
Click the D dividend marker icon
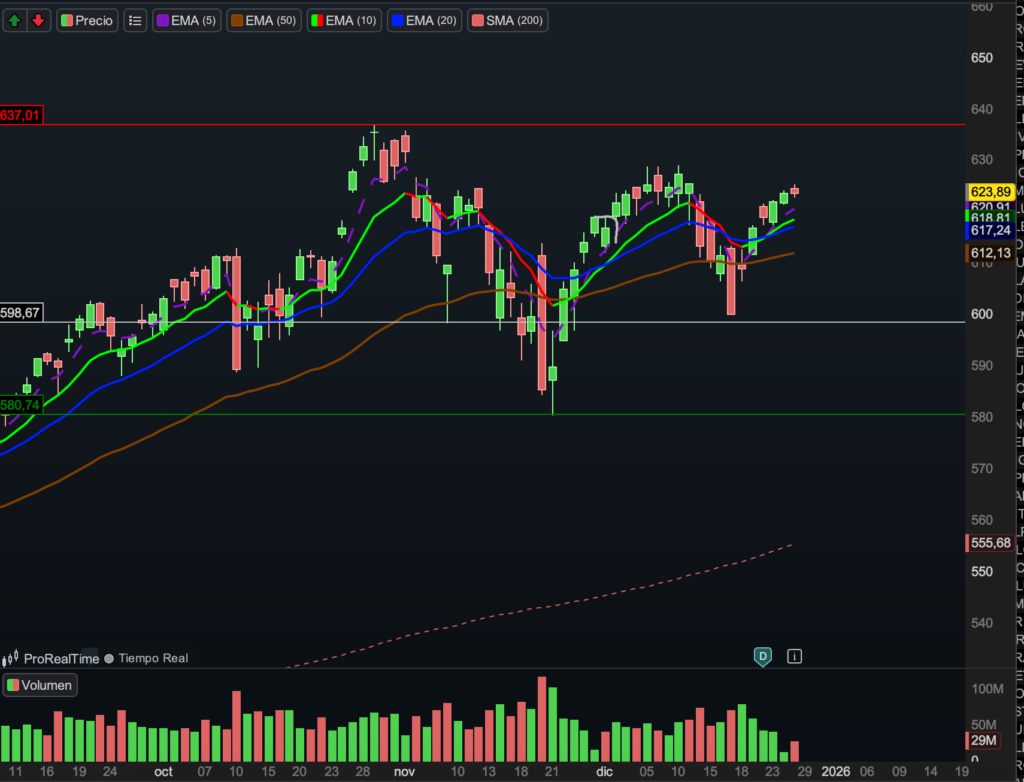click(x=763, y=656)
